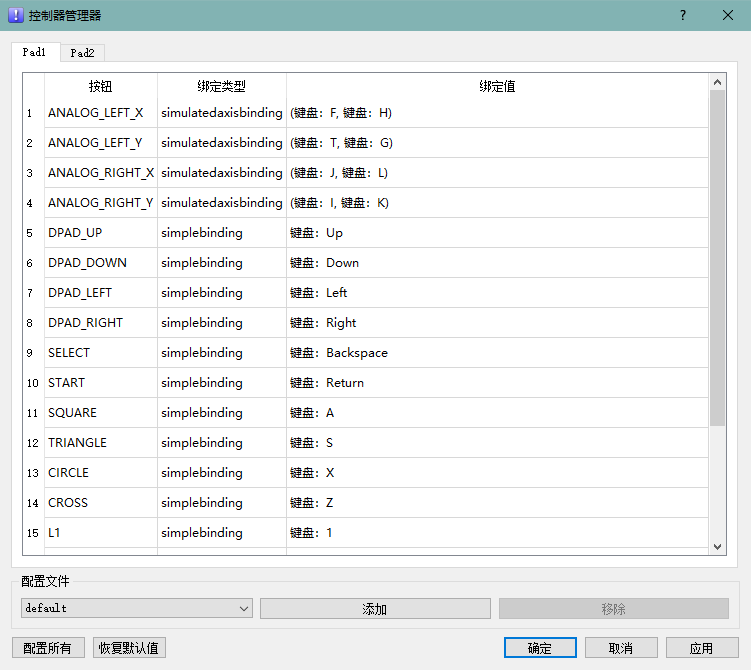The width and height of the screenshot is (751, 670).
Task: Select the Pad1 tab
Action: 35,52
